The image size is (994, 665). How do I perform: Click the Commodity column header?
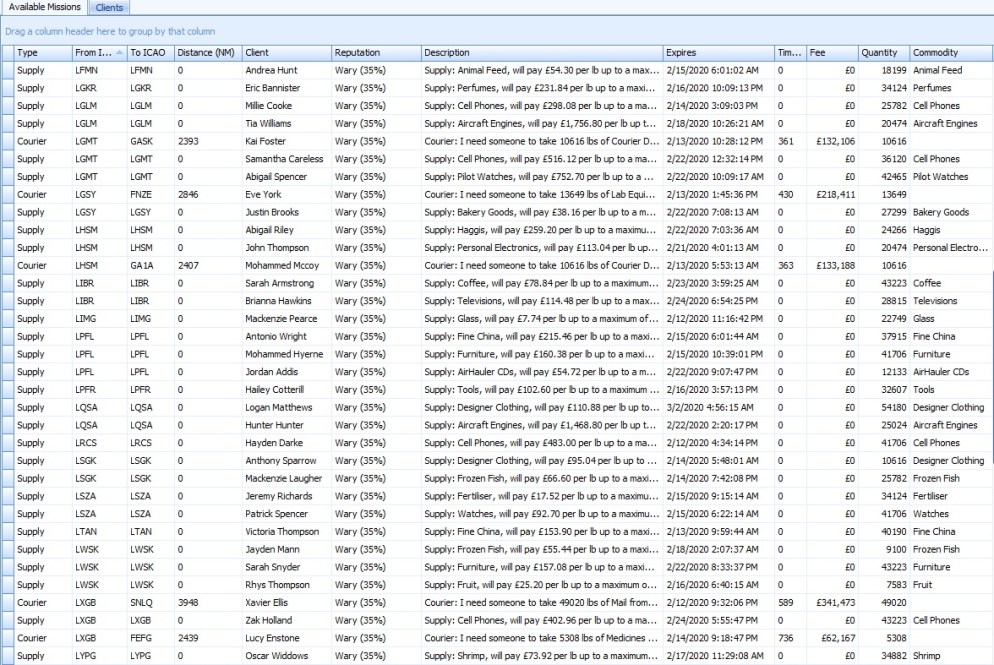950,52
